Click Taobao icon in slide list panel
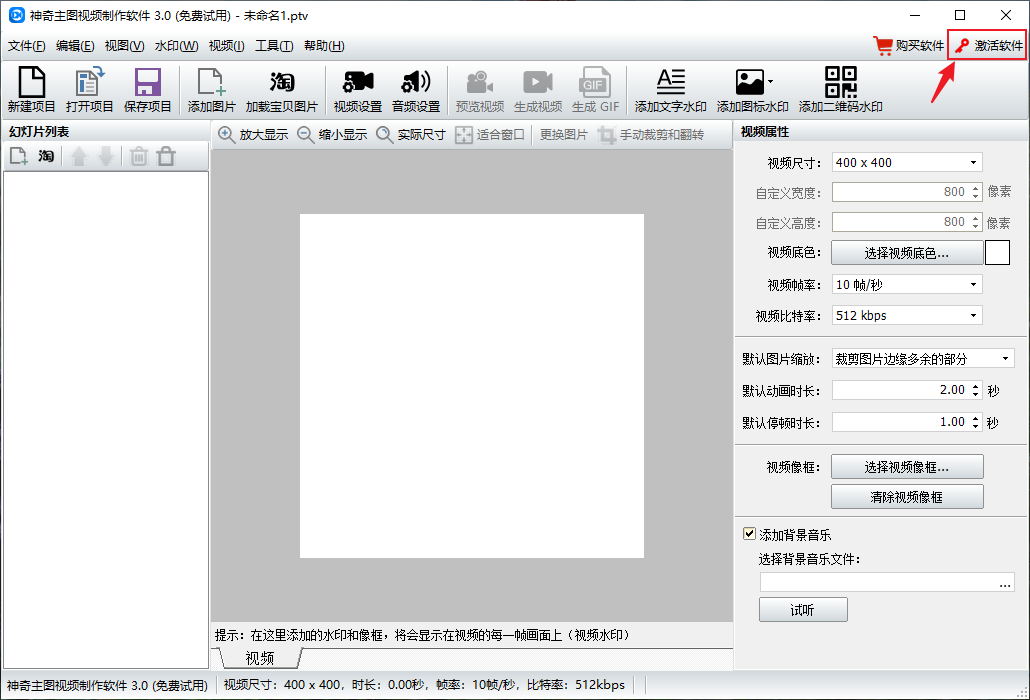Image resolution: width=1030 pixels, height=700 pixels. coord(46,156)
